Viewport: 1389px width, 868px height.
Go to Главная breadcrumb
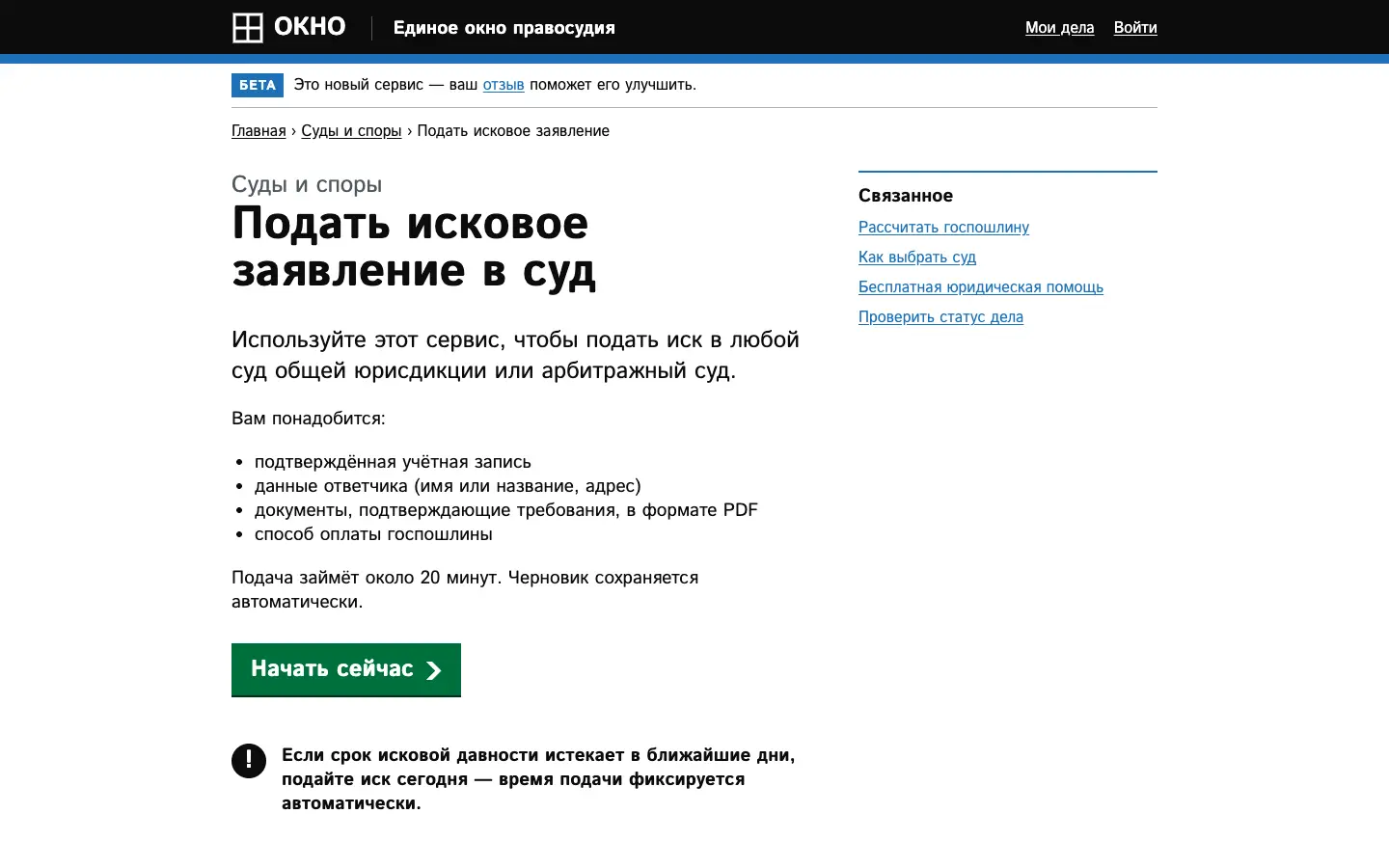point(259,131)
